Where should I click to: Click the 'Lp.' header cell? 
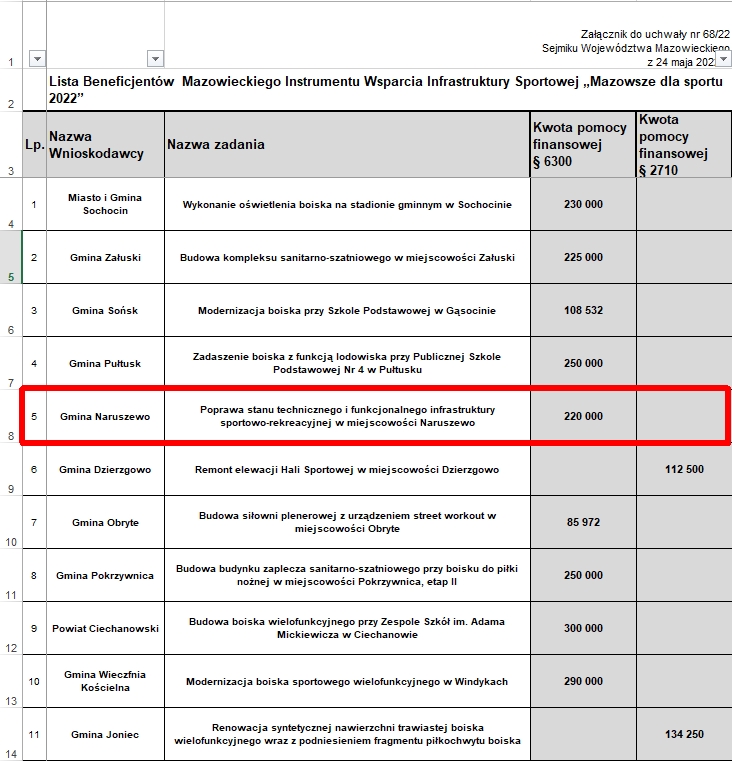coord(34,145)
